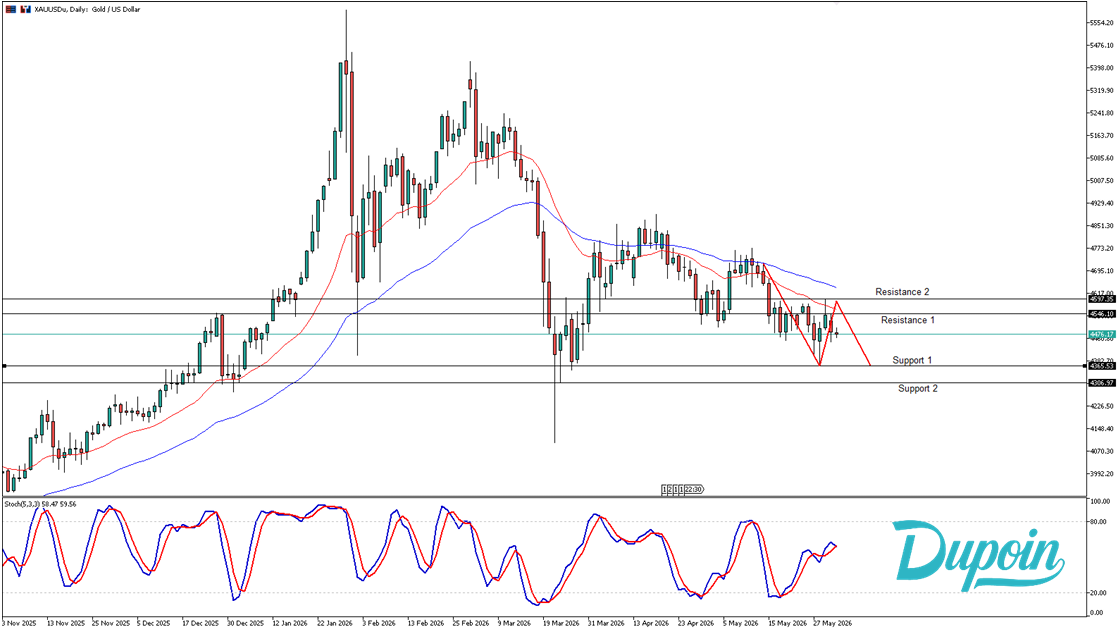Click the left handle of the Support 1 line
1120x631 pixels.
(x=4, y=366)
